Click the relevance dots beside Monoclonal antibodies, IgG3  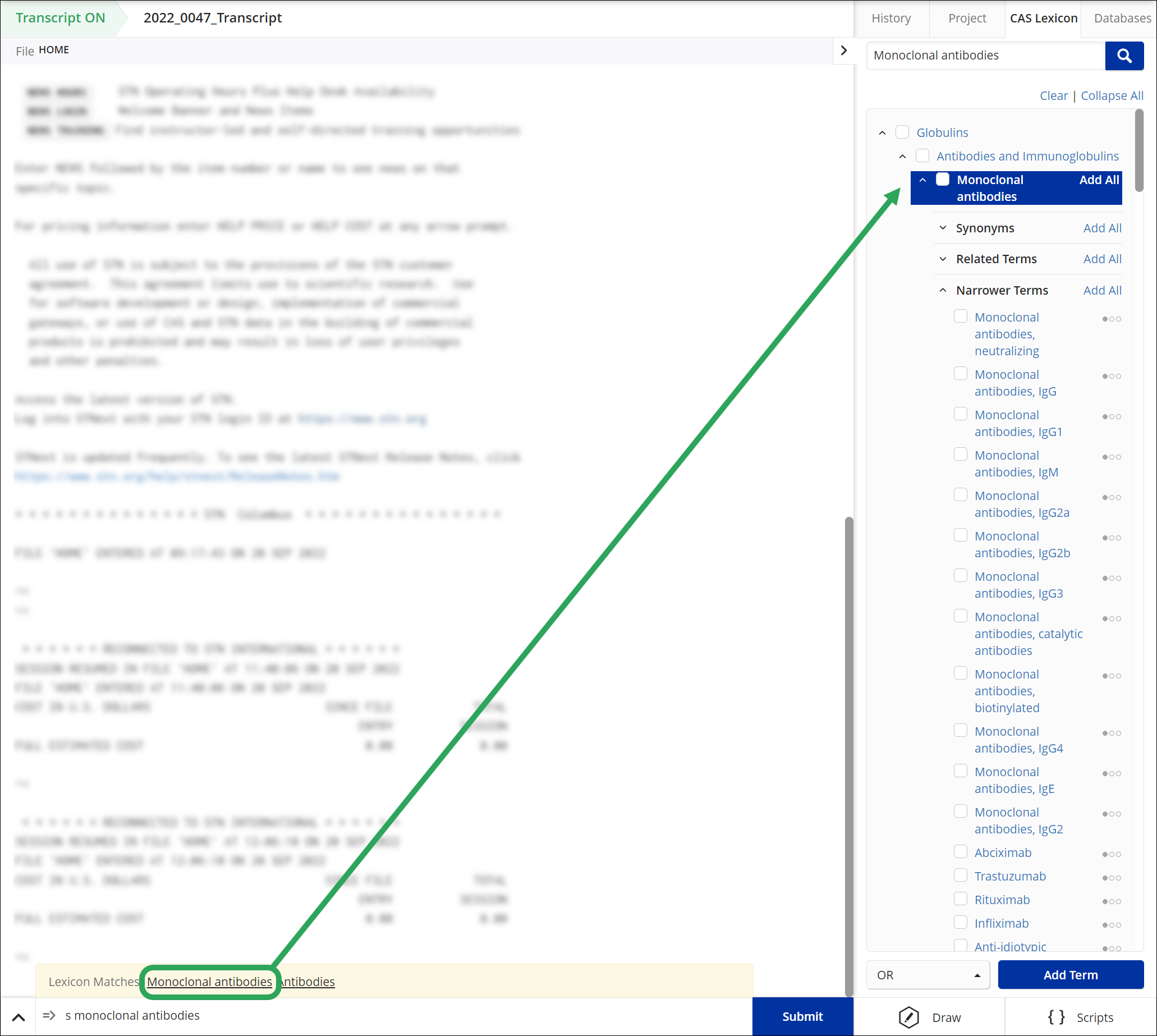1112,579
